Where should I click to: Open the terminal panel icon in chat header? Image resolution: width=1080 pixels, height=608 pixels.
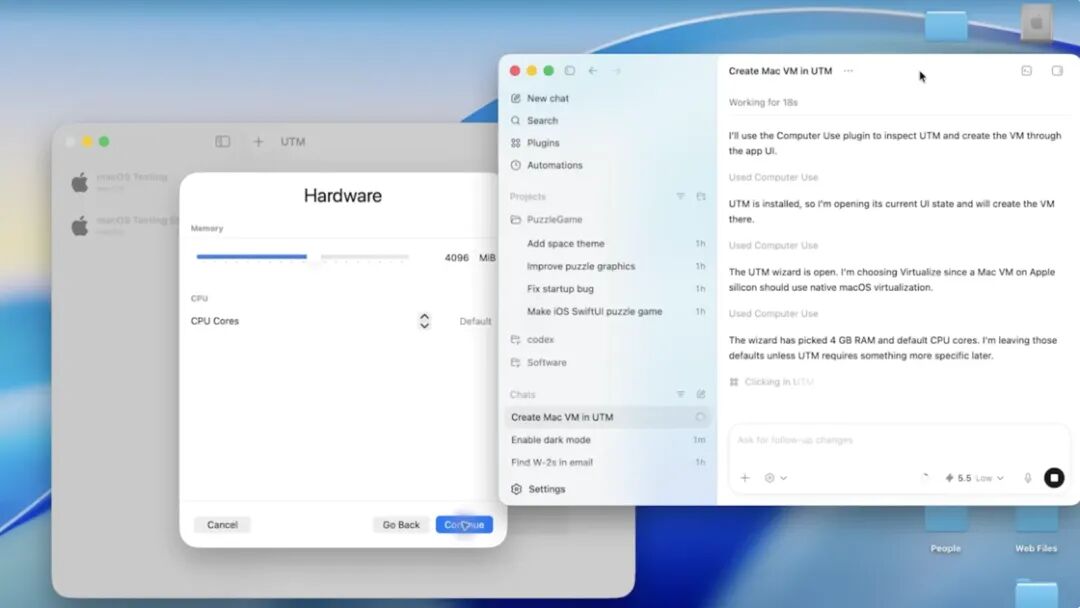[x=1026, y=71]
